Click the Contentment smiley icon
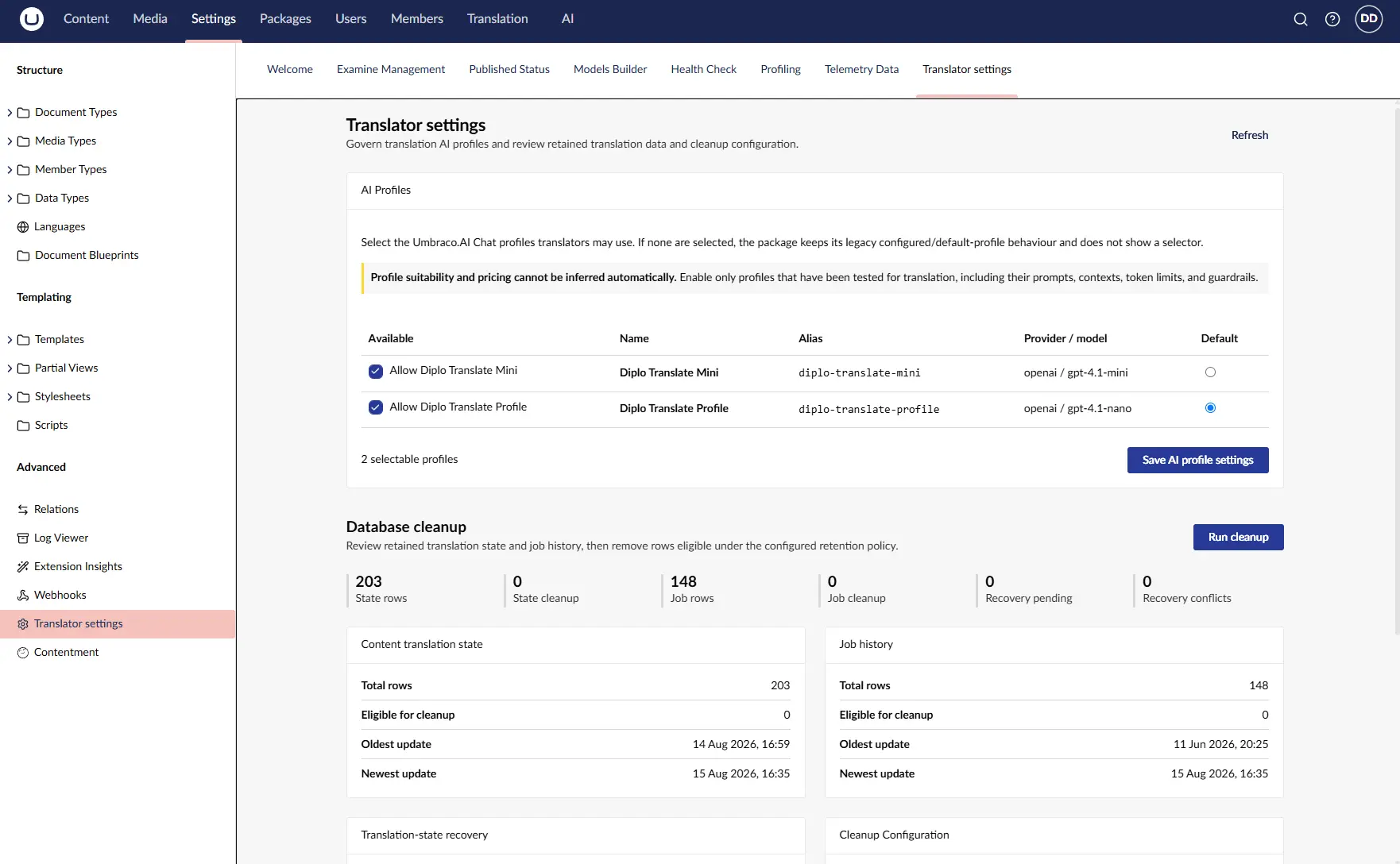 [23, 653]
